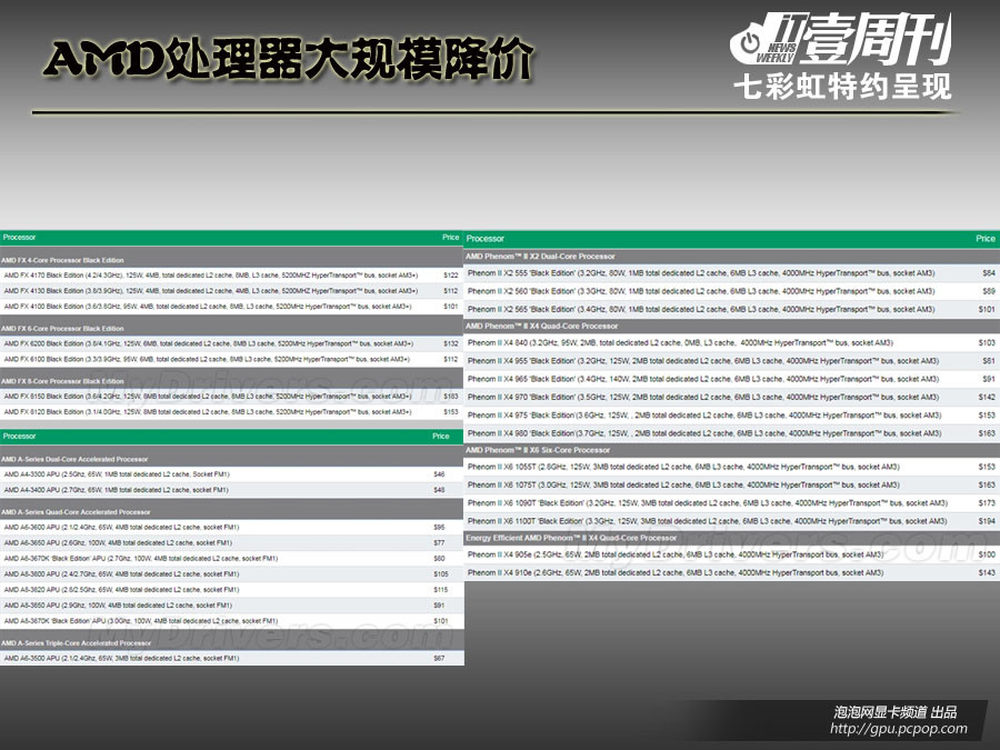
Task: Select the Phenom II X6 1075T row
Action: coord(732,485)
